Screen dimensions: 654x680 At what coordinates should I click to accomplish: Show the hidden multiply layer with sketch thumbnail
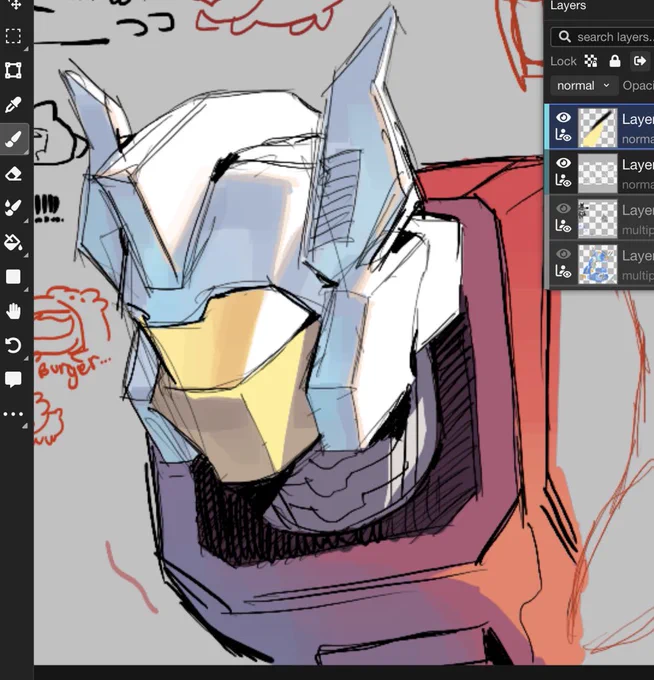coord(563,209)
